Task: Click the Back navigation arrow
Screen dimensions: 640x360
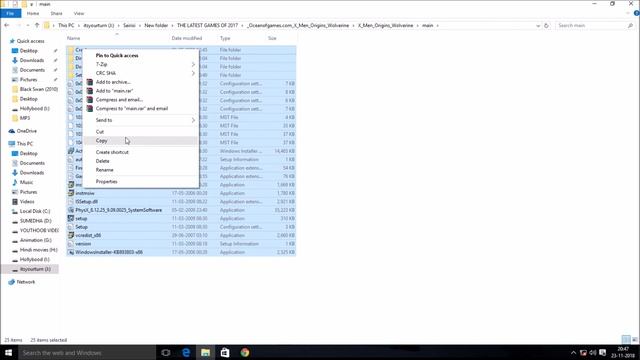Action: [x=7, y=25]
